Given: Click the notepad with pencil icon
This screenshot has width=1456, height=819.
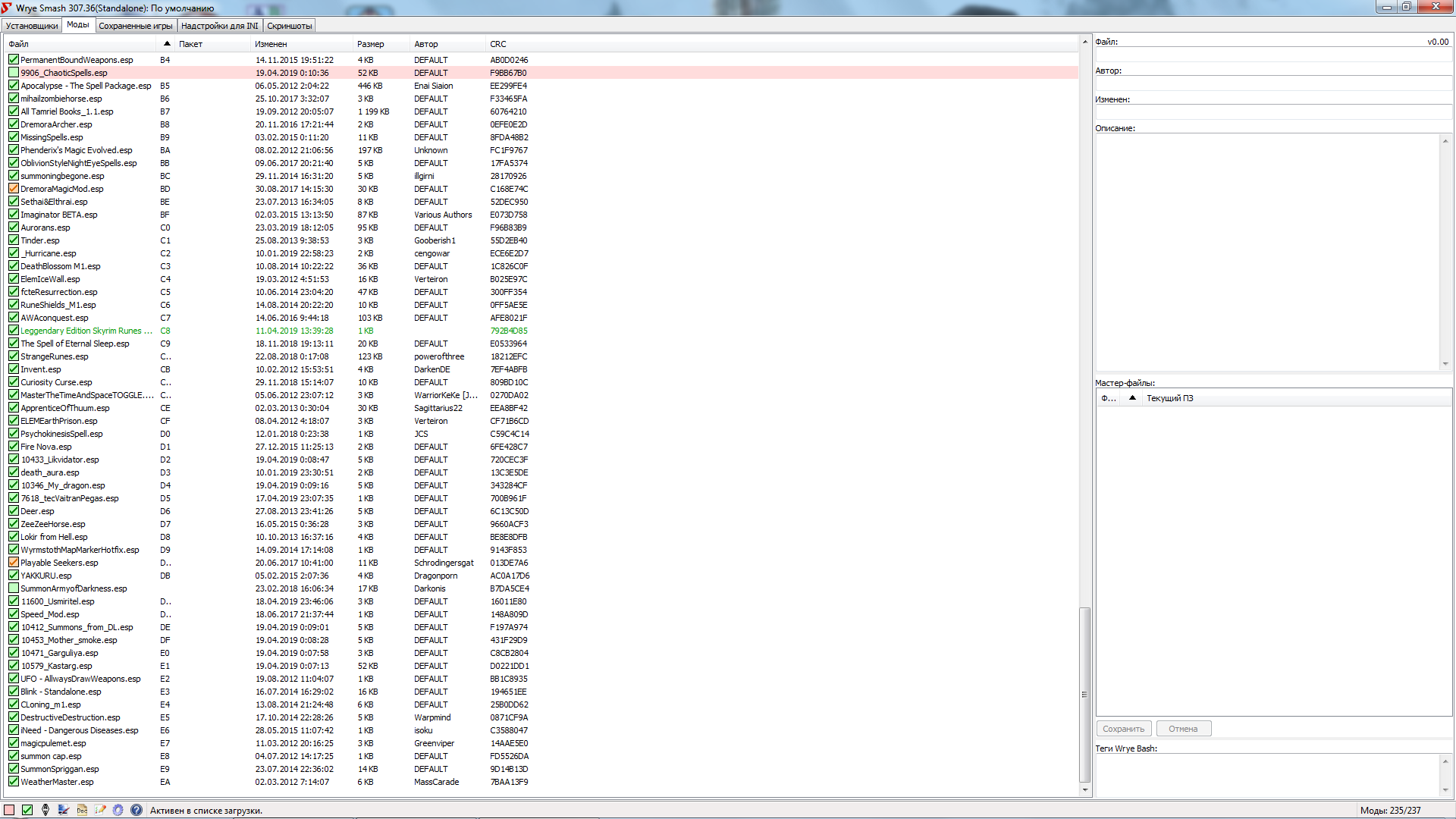Looking at the screenshot, I should point(100,810).
